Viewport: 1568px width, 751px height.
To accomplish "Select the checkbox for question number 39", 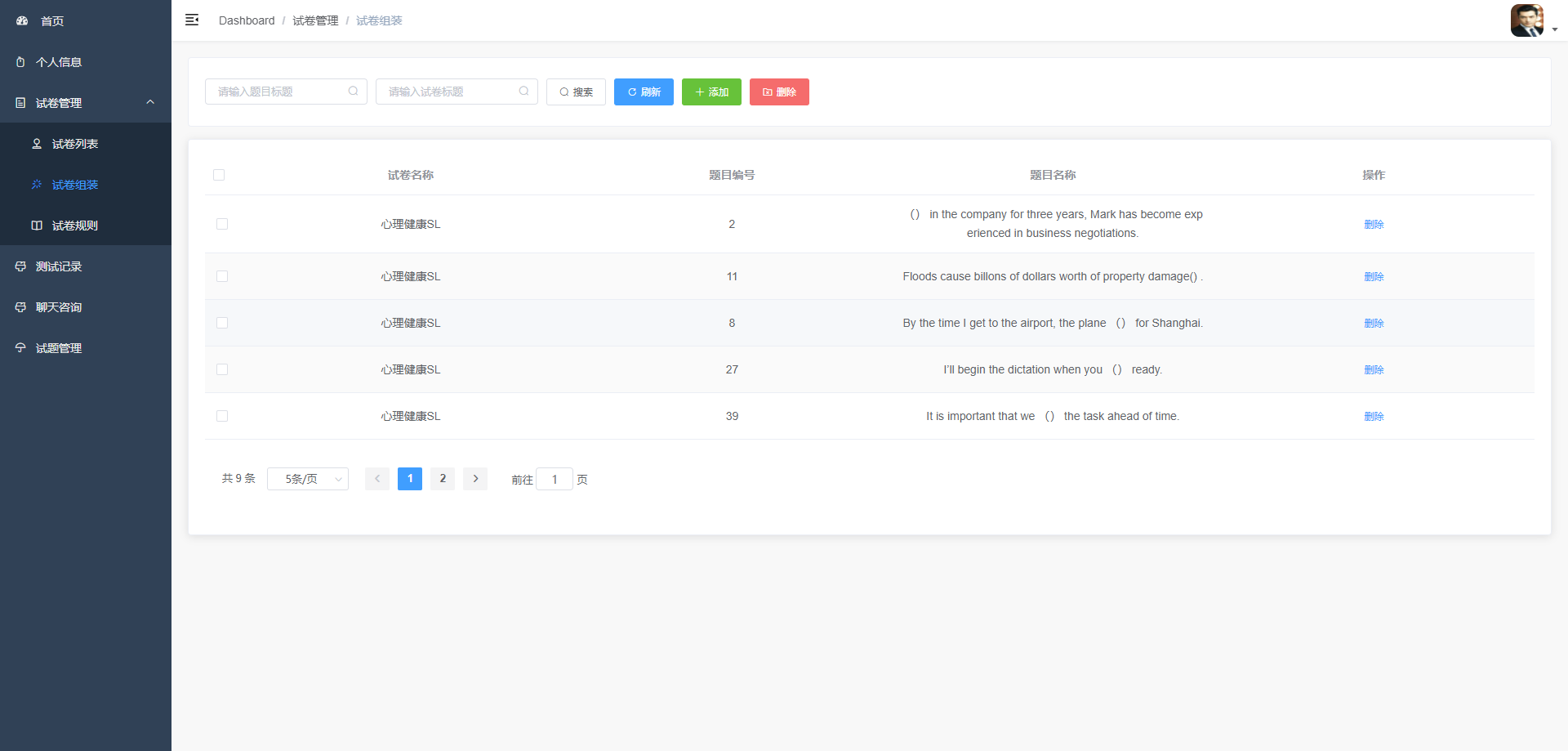I will click(222, 416).
